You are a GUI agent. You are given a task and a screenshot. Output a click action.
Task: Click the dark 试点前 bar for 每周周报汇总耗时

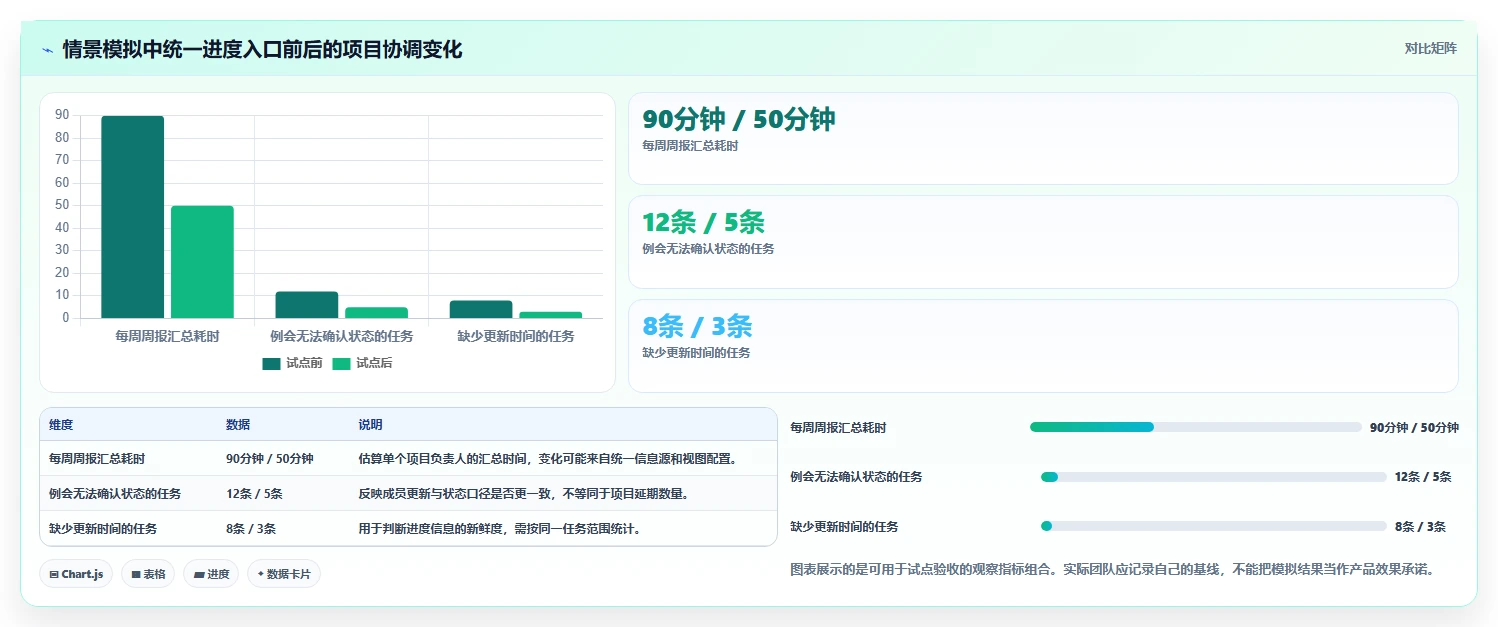coord(132,217)
